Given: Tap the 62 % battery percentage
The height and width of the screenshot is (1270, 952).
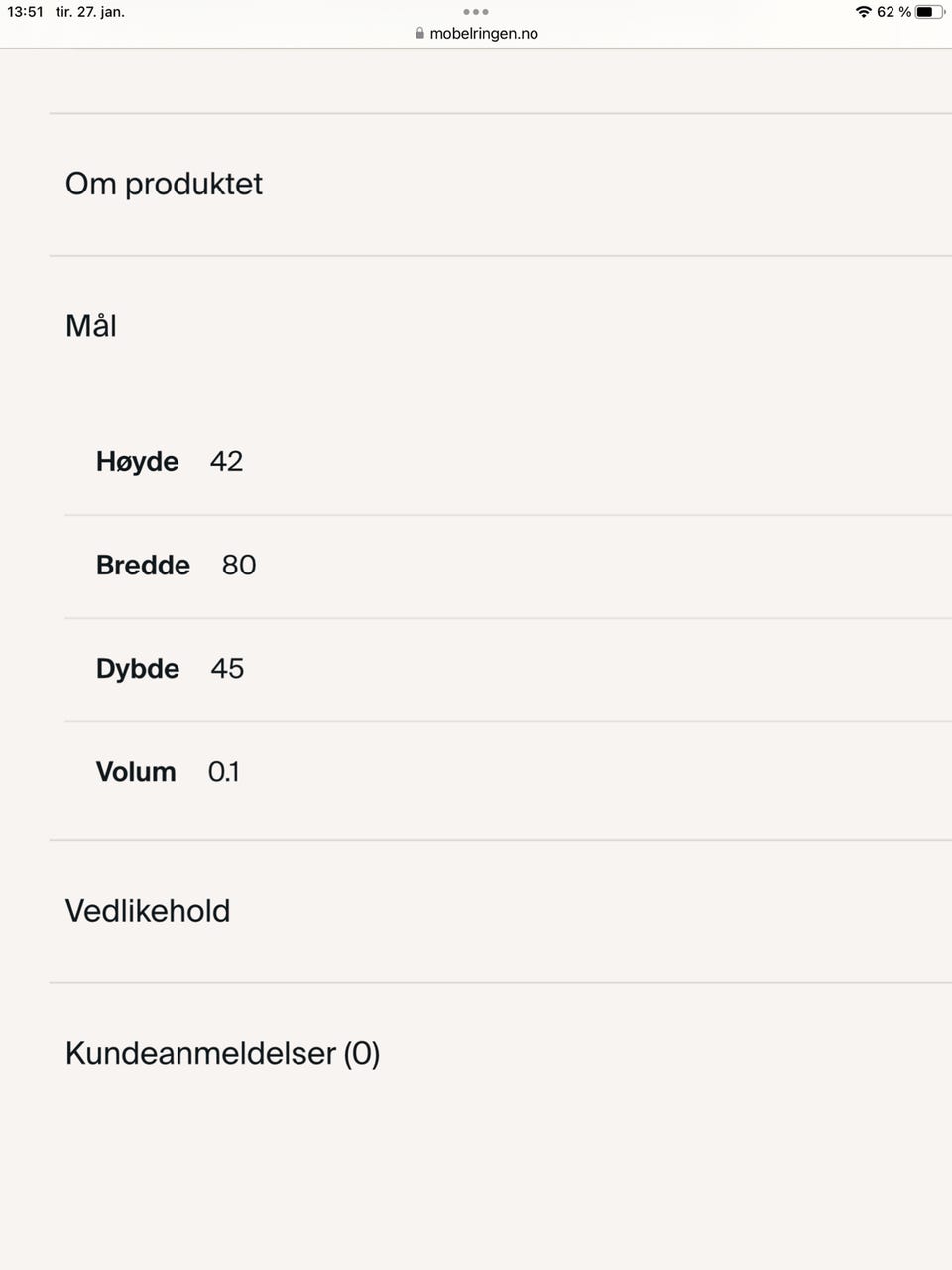Looking at the screenshot, I should coord(893,12).
